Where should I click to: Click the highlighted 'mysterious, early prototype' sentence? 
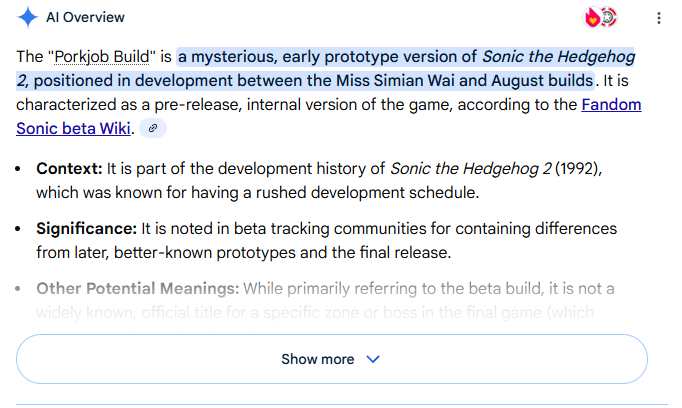[330, 56]
